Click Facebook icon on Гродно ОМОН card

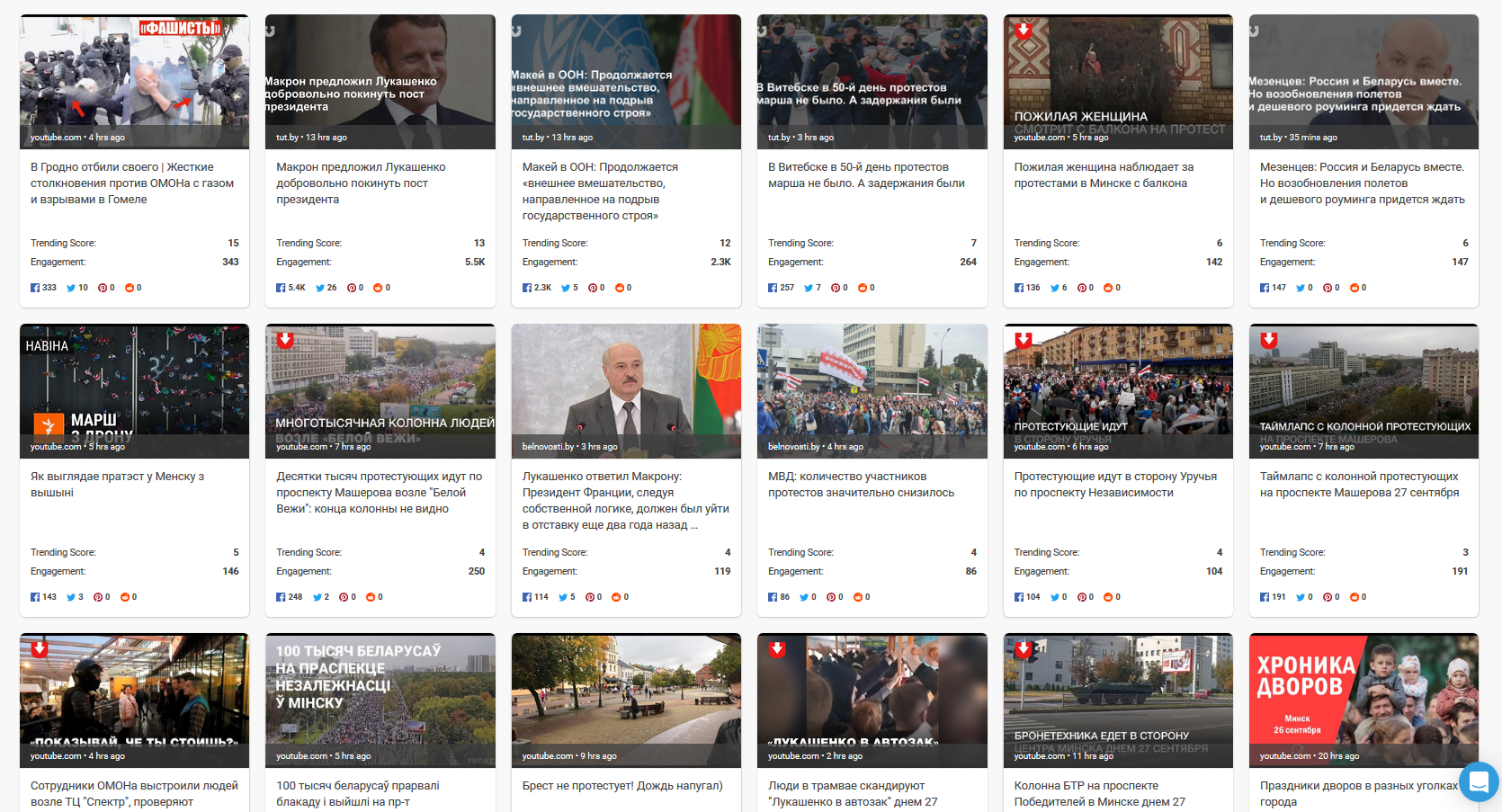(x=35, y=288)
